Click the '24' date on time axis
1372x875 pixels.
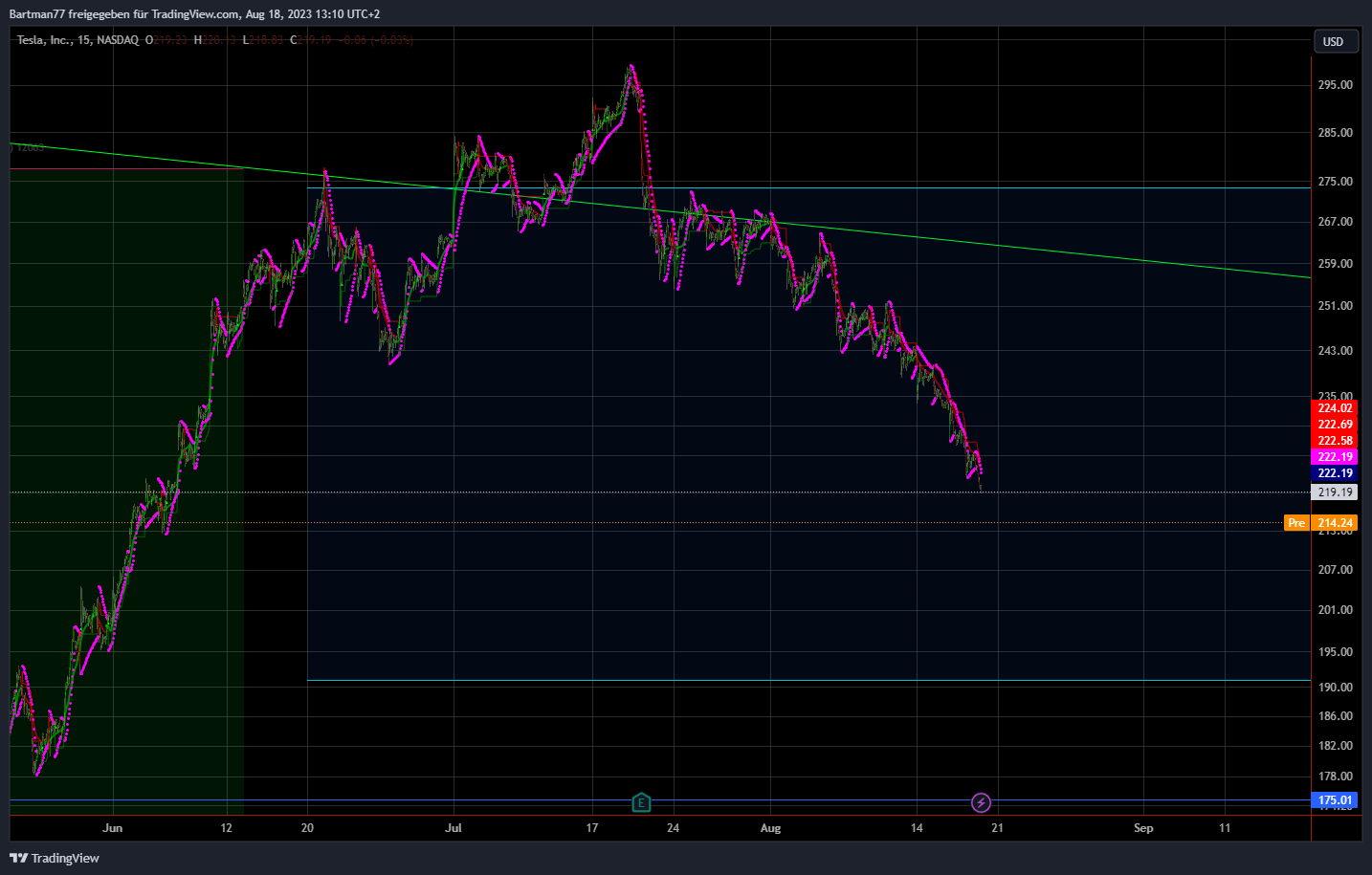point(674,828)
